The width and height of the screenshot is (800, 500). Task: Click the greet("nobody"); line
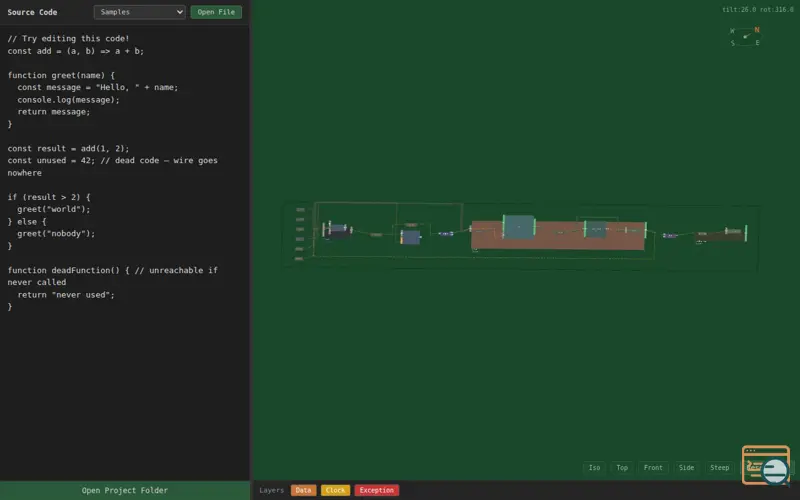point(56,234)
